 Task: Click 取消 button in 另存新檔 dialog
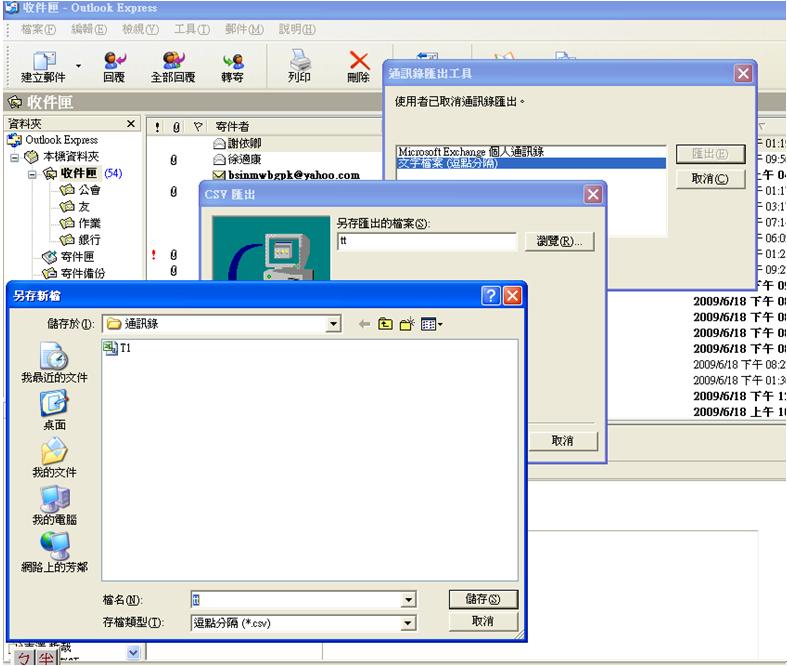coord(483,621)
